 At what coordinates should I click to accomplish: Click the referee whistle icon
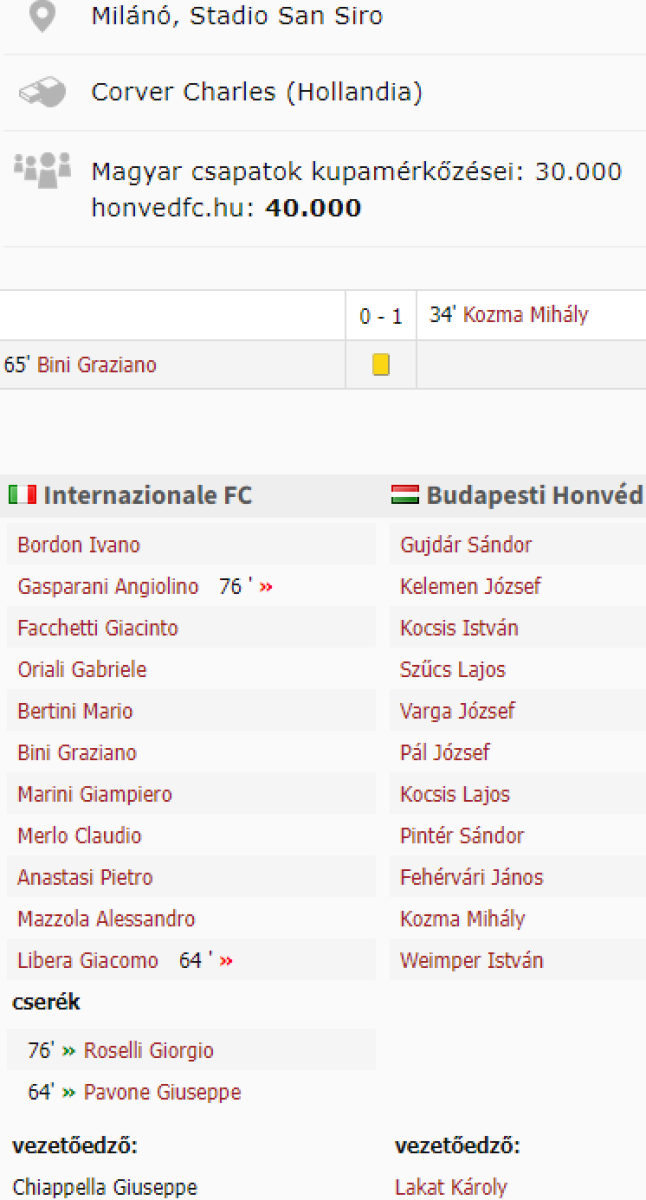point(42,93)
